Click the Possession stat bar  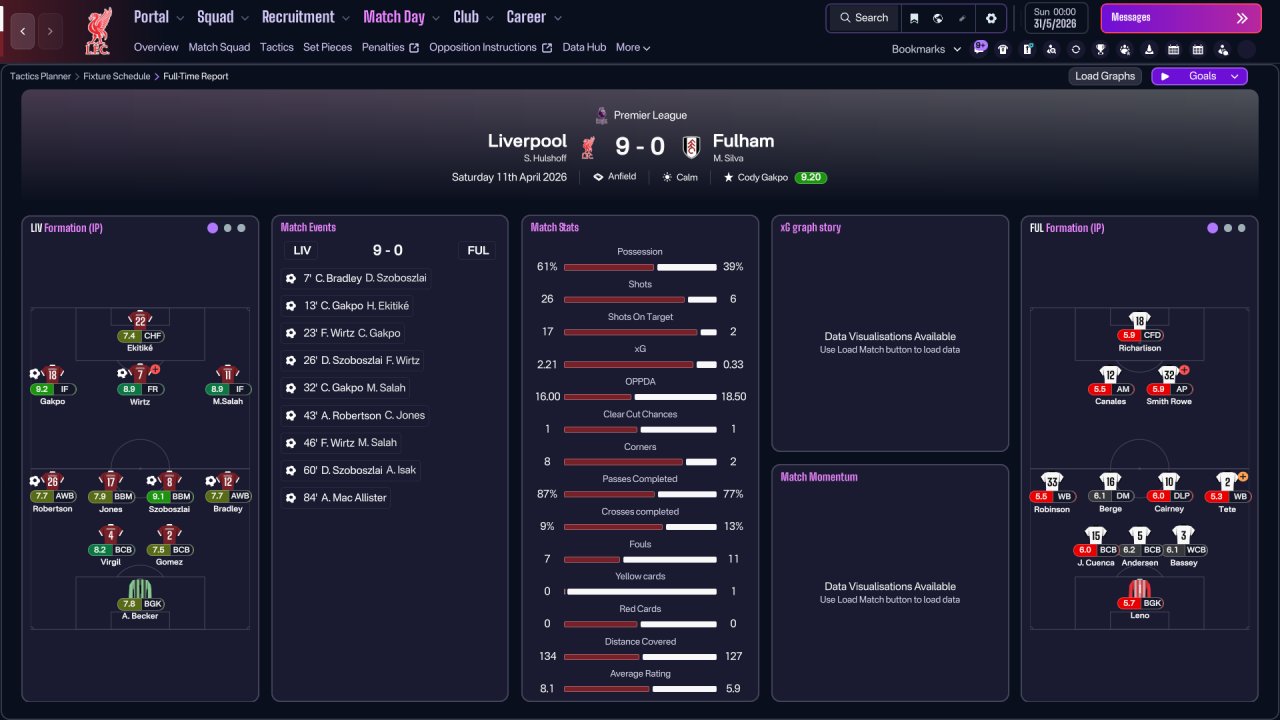click(640, 267)
